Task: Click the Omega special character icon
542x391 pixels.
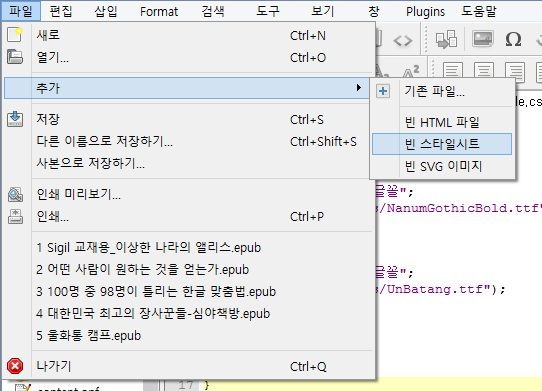Action: click(x=513, y=39)
